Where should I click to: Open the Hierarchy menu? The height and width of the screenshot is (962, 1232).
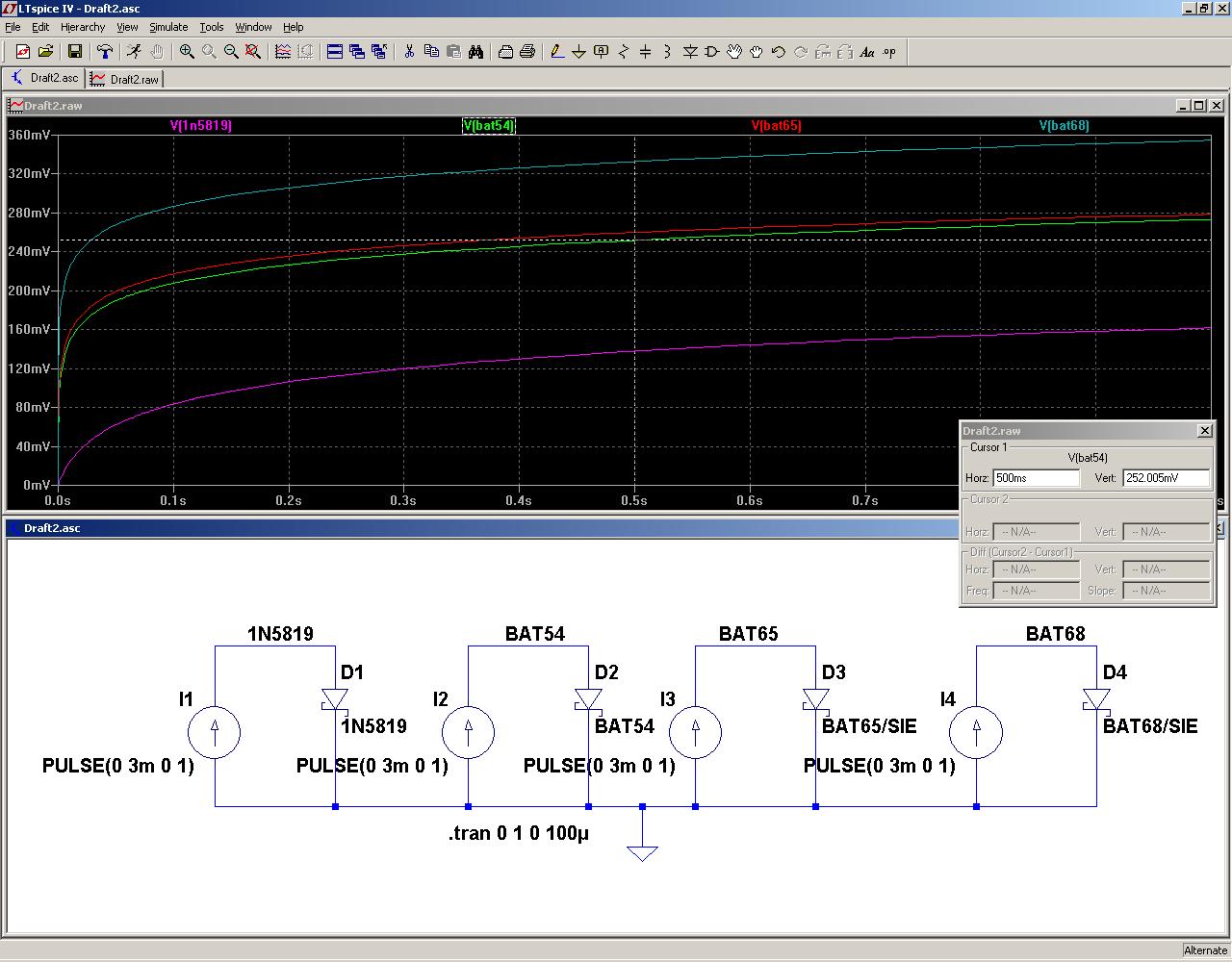(83, 27)
